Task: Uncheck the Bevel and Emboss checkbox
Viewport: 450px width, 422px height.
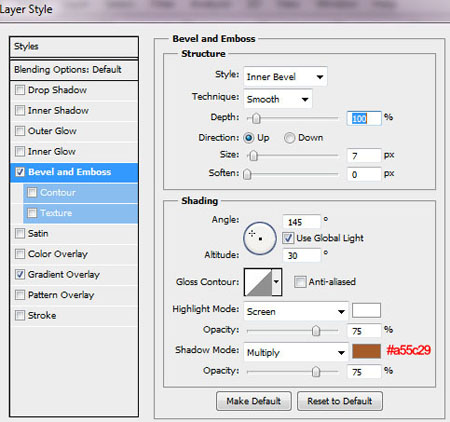Action: click(20, 172)
